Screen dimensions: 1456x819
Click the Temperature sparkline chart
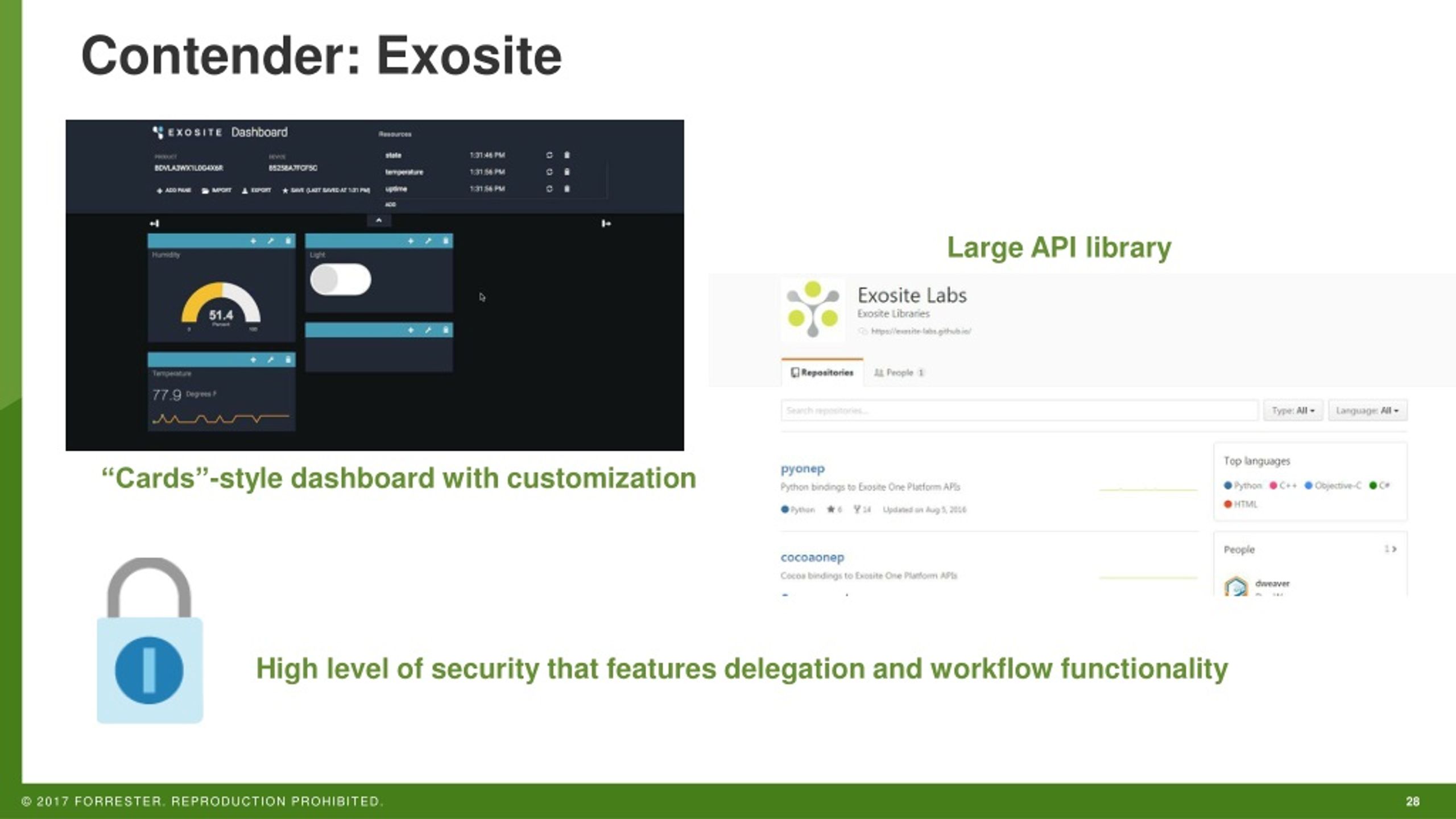tap(221, 419)
